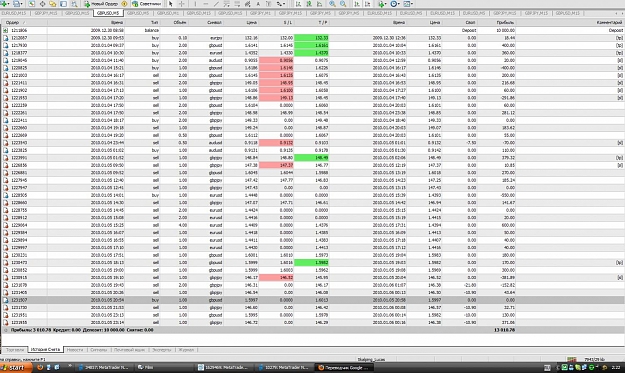Screen dimensions: 625x373
Task: Switch to the 1629469: MetaTrader taskbar window
Action: pyautogui.click(x=223, y=367)
